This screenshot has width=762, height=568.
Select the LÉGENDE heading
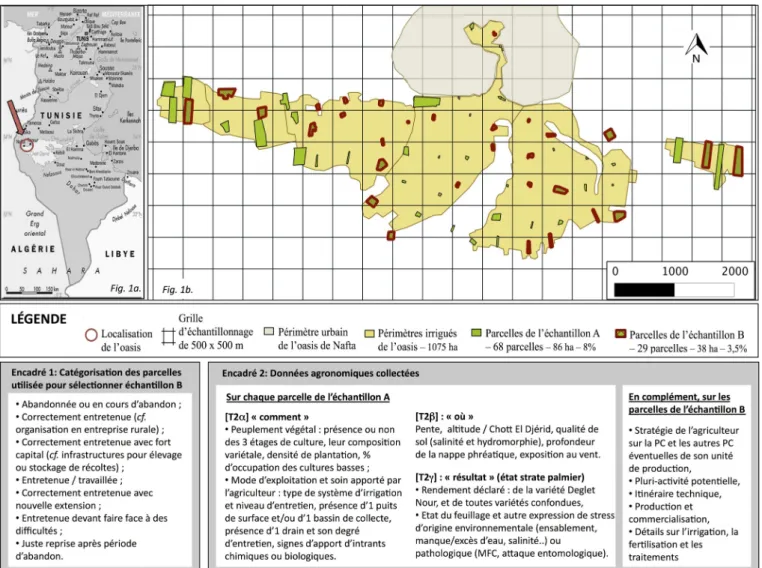pos(38,319)
